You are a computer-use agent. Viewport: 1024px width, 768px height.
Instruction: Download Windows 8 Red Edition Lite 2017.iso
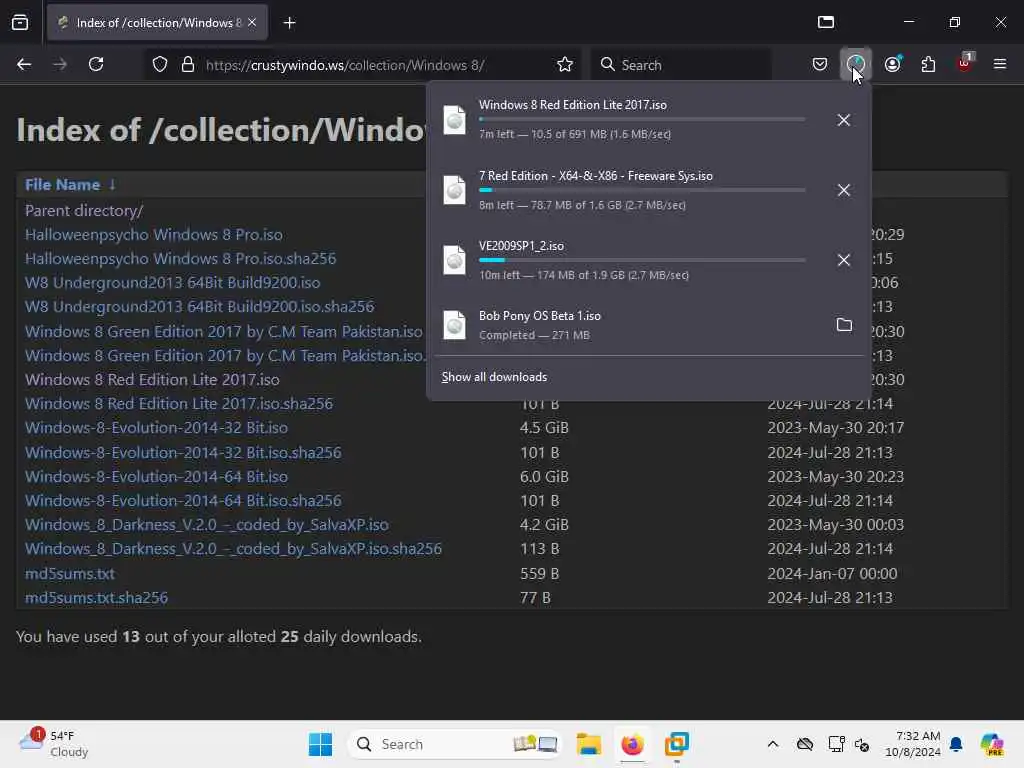pyautogui.click(x=152, y=379)
